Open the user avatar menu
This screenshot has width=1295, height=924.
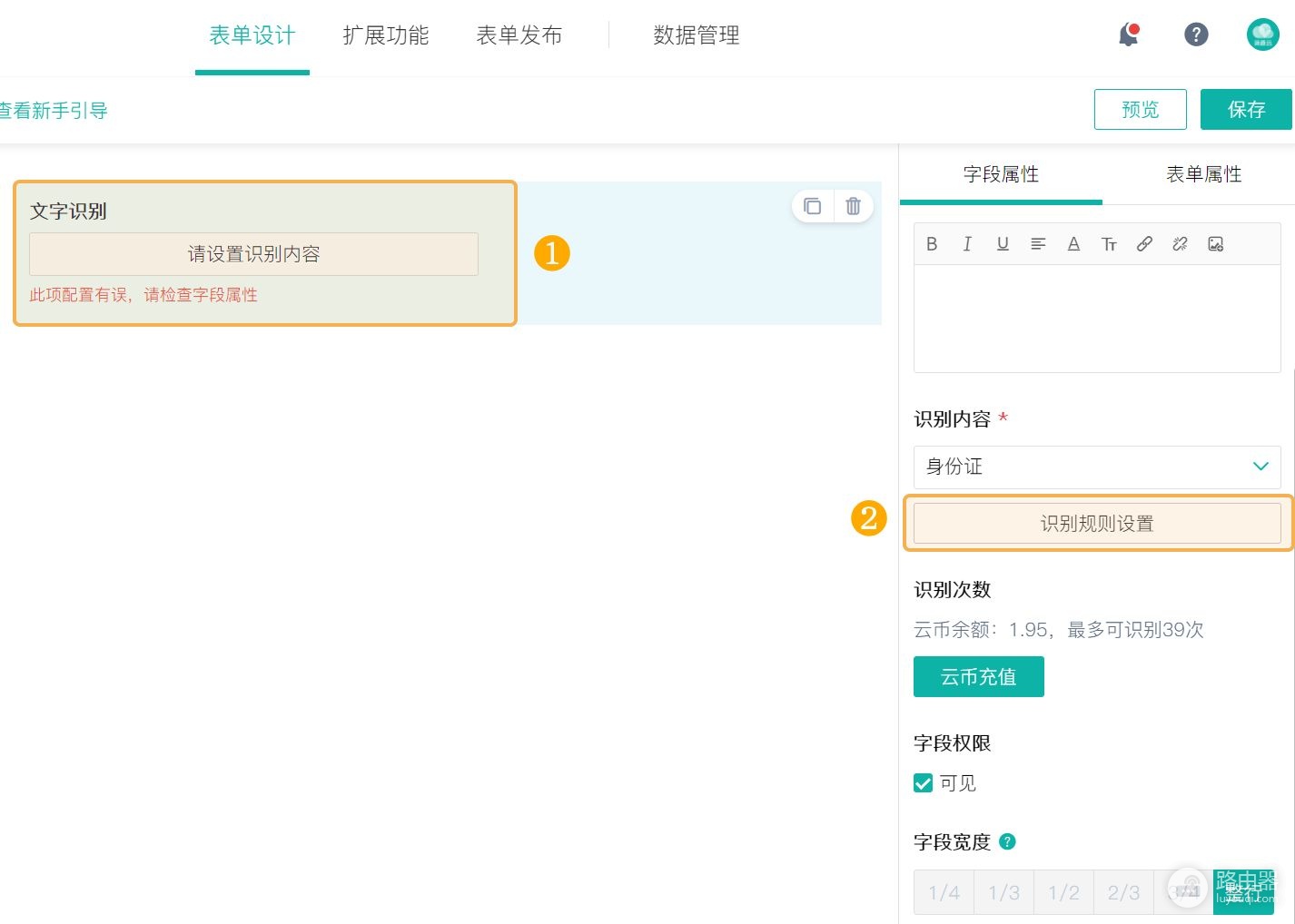click(x=1262, y=34)
